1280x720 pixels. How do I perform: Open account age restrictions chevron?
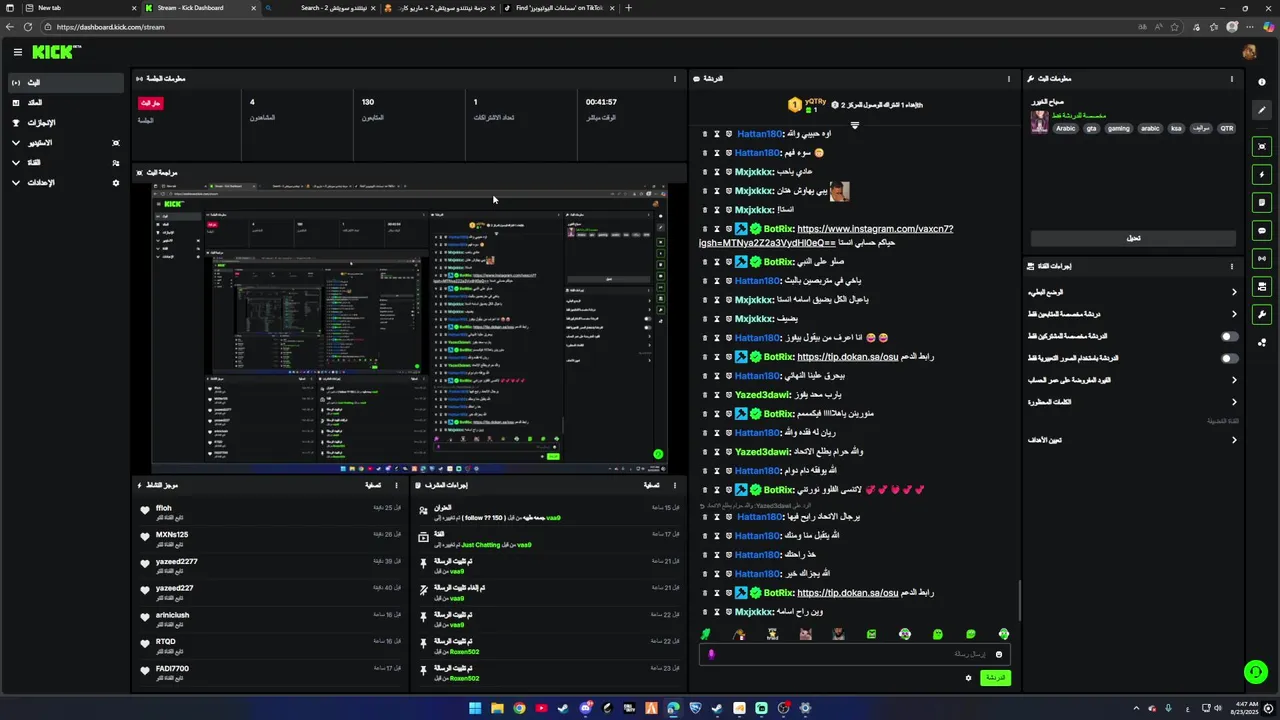[1234, 380]
